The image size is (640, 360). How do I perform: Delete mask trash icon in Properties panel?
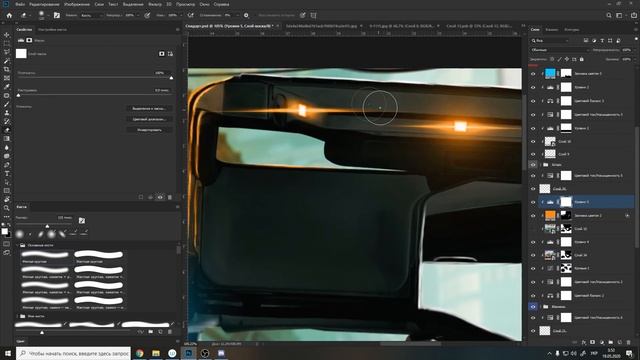(x=170, y=197)
